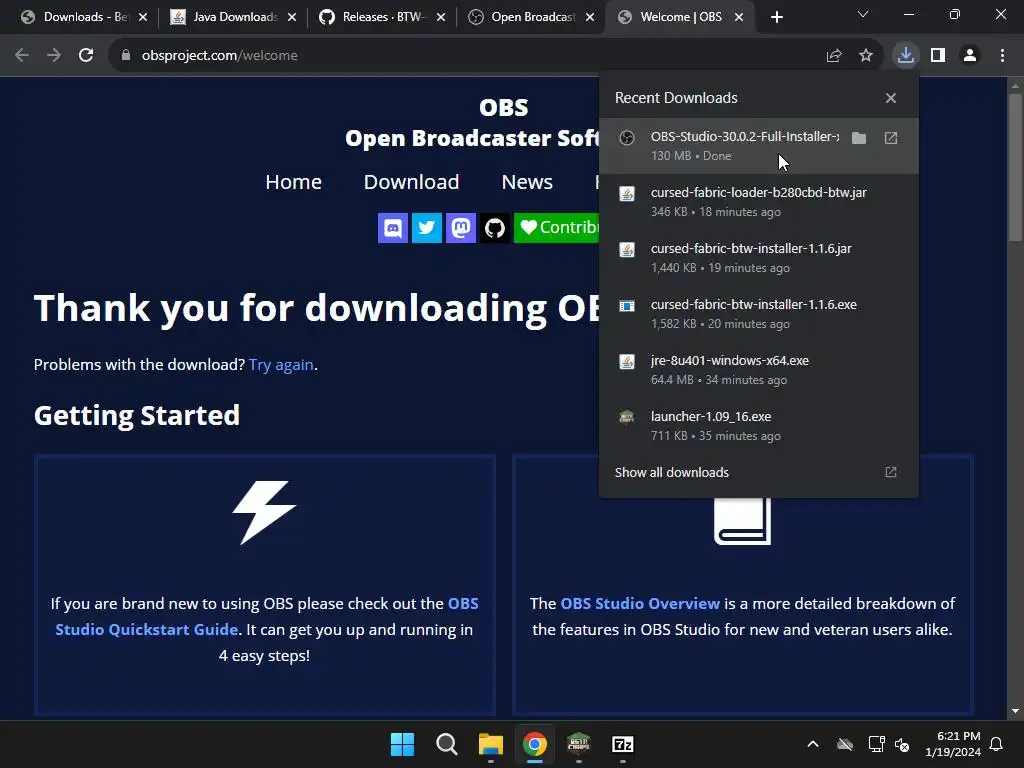Open the Discord icon link
1024x768 pixels.
(x=392, y=228)
